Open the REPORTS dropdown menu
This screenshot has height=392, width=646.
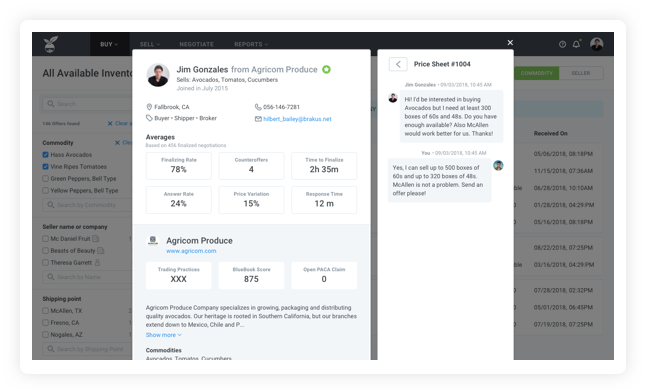[251, 44]
